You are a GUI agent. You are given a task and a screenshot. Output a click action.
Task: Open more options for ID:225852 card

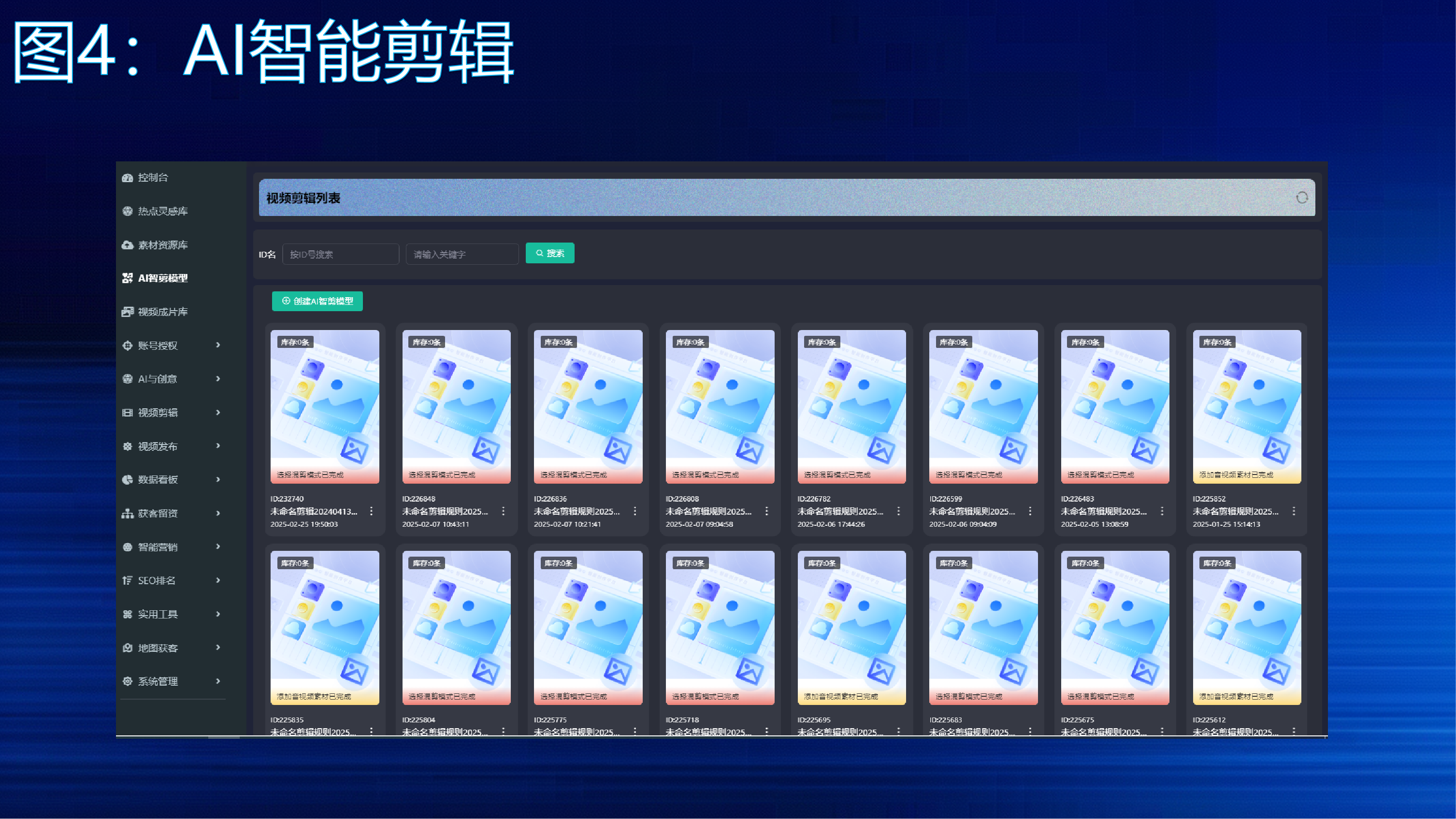1293,511
